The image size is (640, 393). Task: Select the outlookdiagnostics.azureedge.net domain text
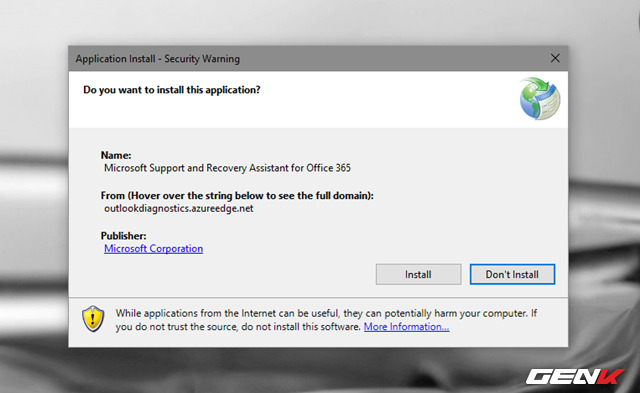point(179,209)
